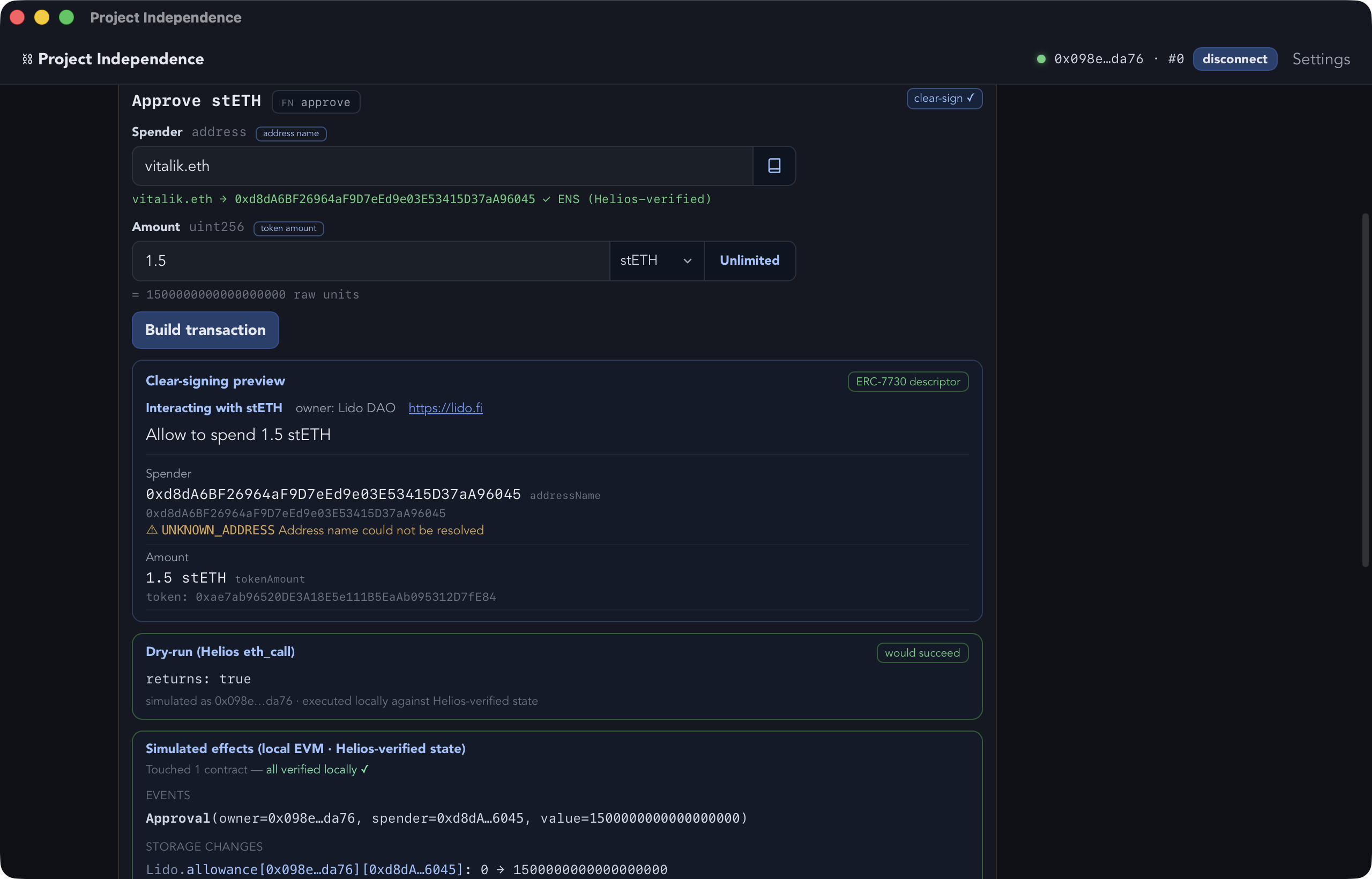Click the 'simulated as 0x098e…da76' note
Viewport: 1372px width, 879px height.
tap(341, 701)
